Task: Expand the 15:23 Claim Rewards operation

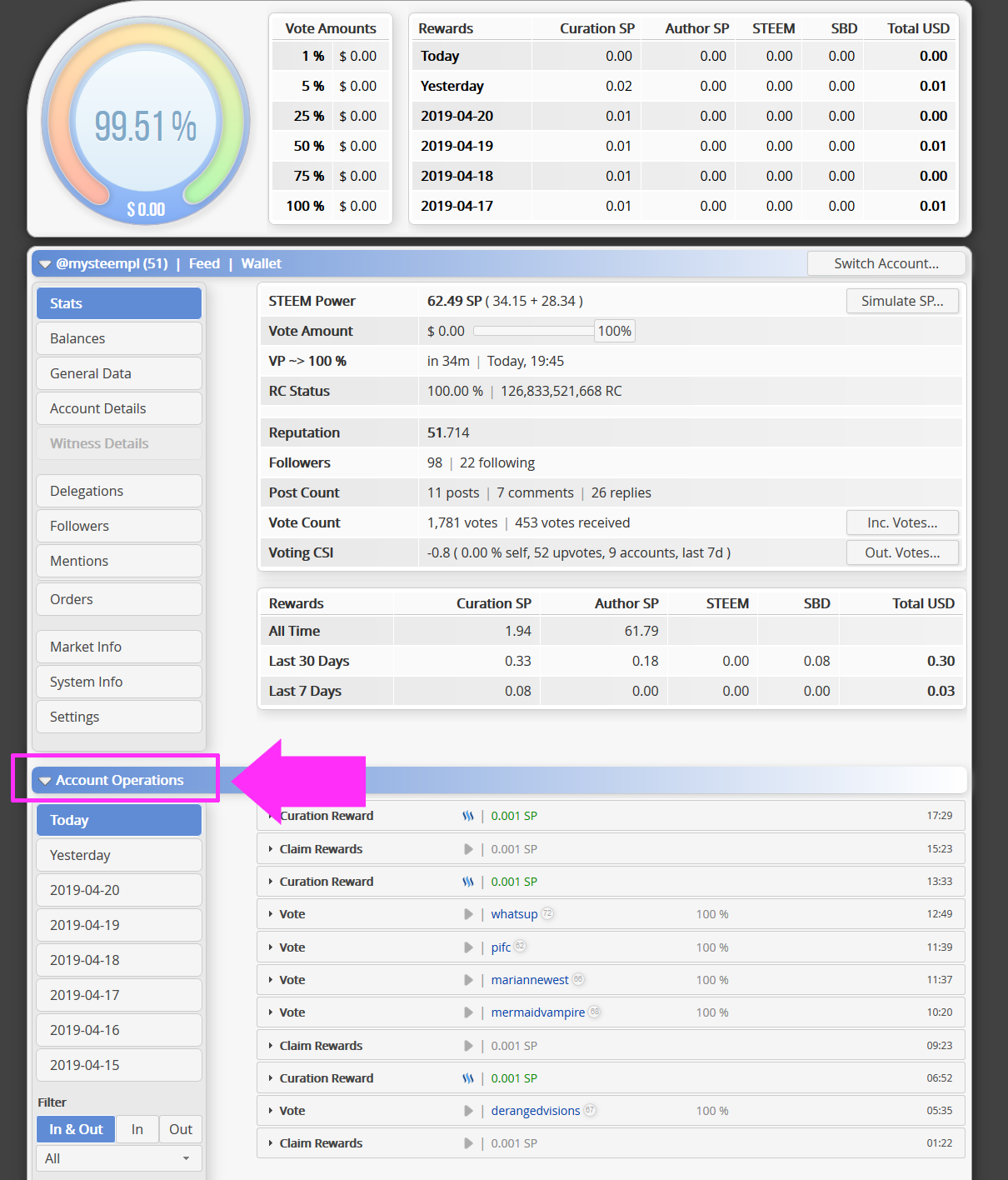Action: pos(271,849)
